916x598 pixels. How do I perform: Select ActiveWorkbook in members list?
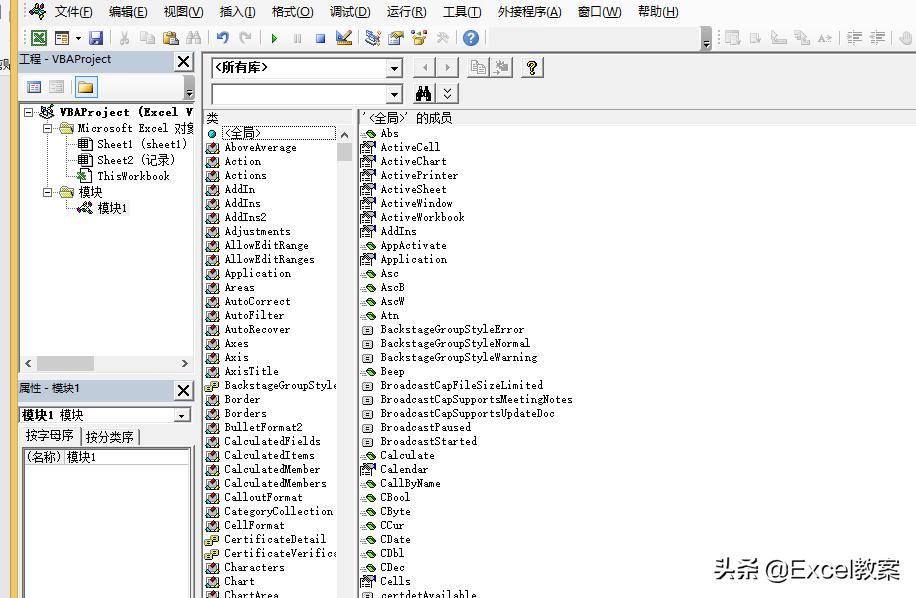[421, 217]
